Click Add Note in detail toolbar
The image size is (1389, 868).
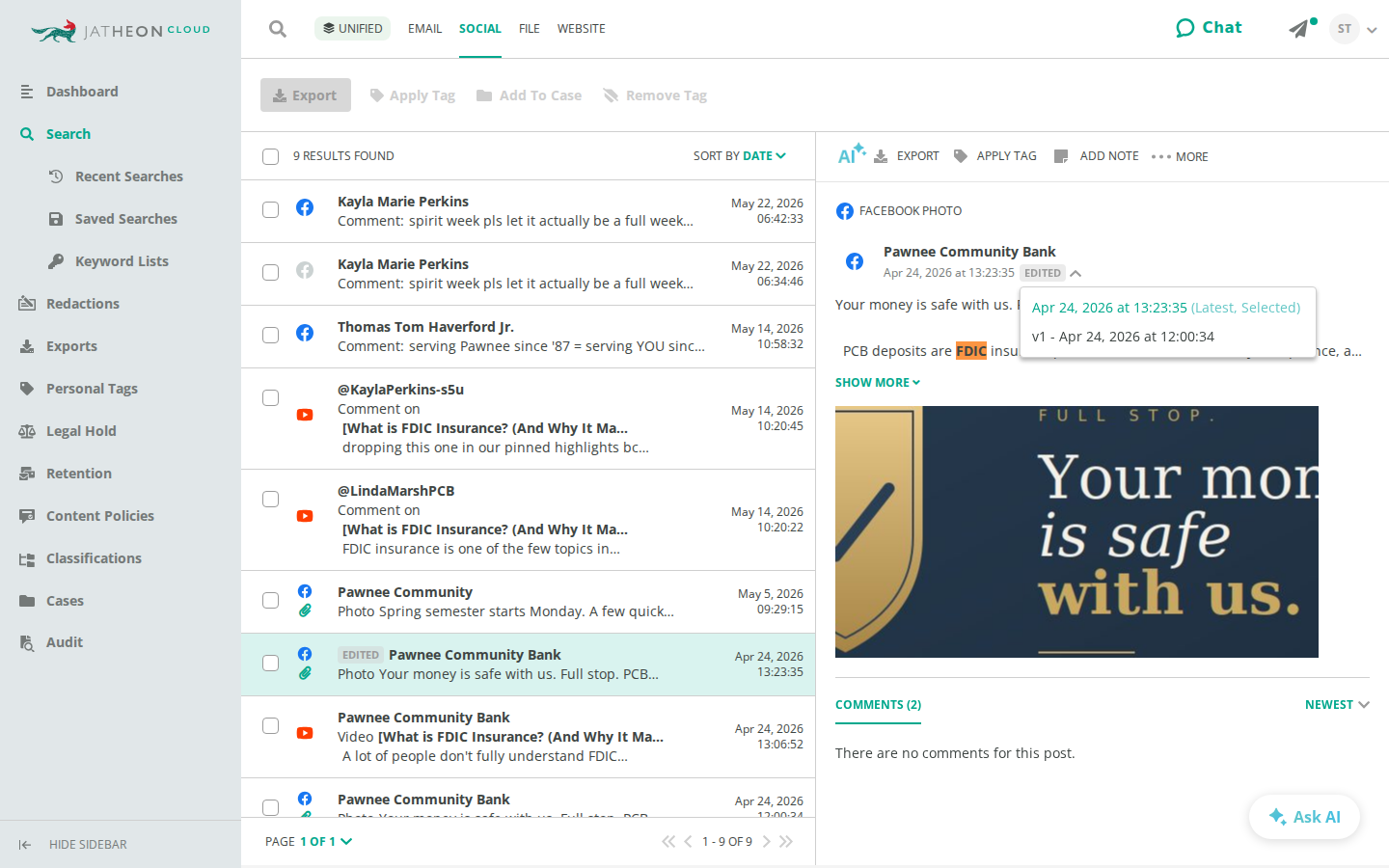click(1097, 156)
